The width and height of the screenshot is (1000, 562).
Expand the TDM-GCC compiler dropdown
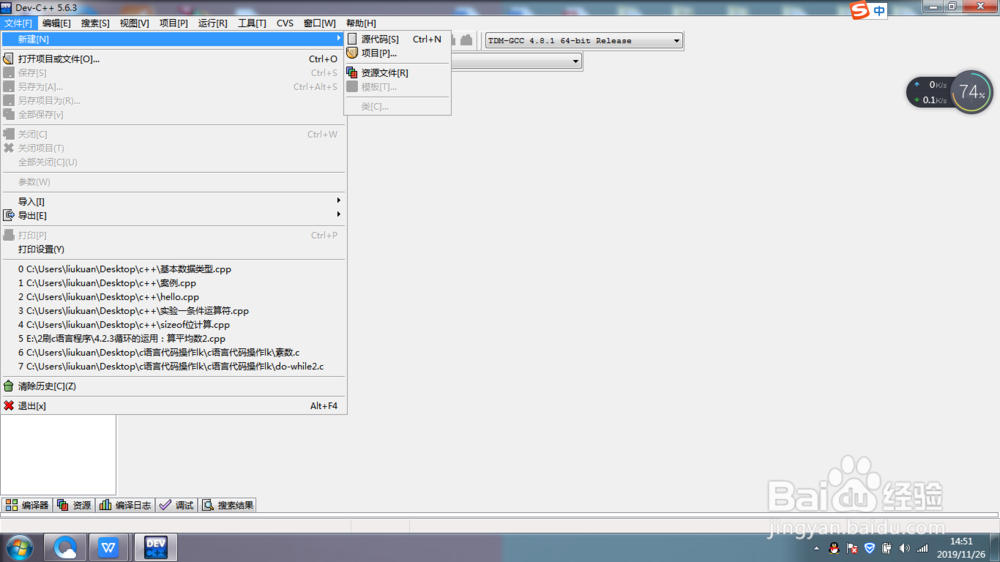677,41
